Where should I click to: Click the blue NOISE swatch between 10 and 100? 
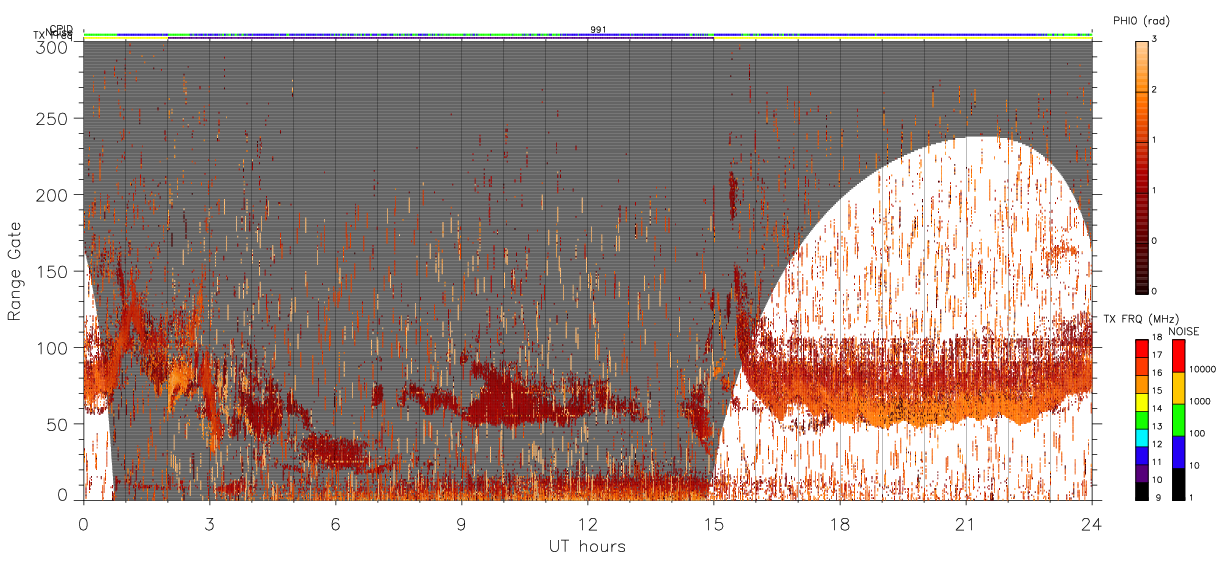[1178, 452]
